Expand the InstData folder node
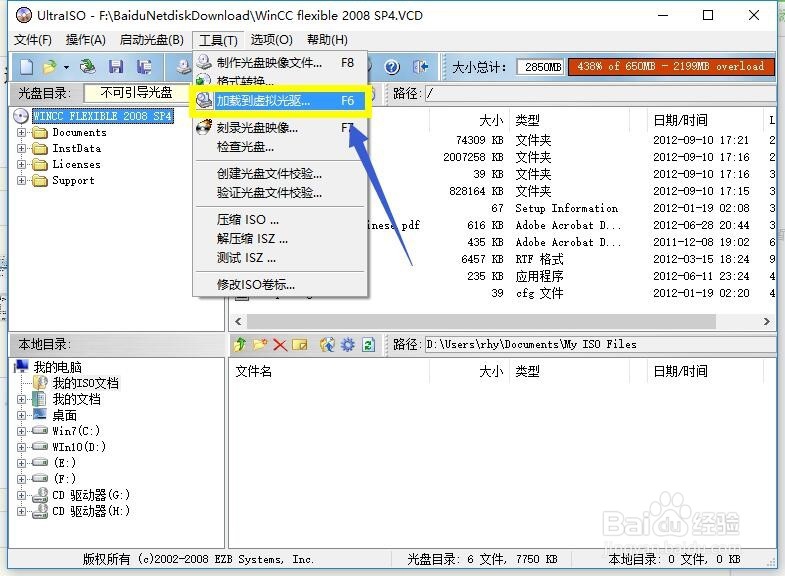This screenshot has height=576, width=785. 21,149
